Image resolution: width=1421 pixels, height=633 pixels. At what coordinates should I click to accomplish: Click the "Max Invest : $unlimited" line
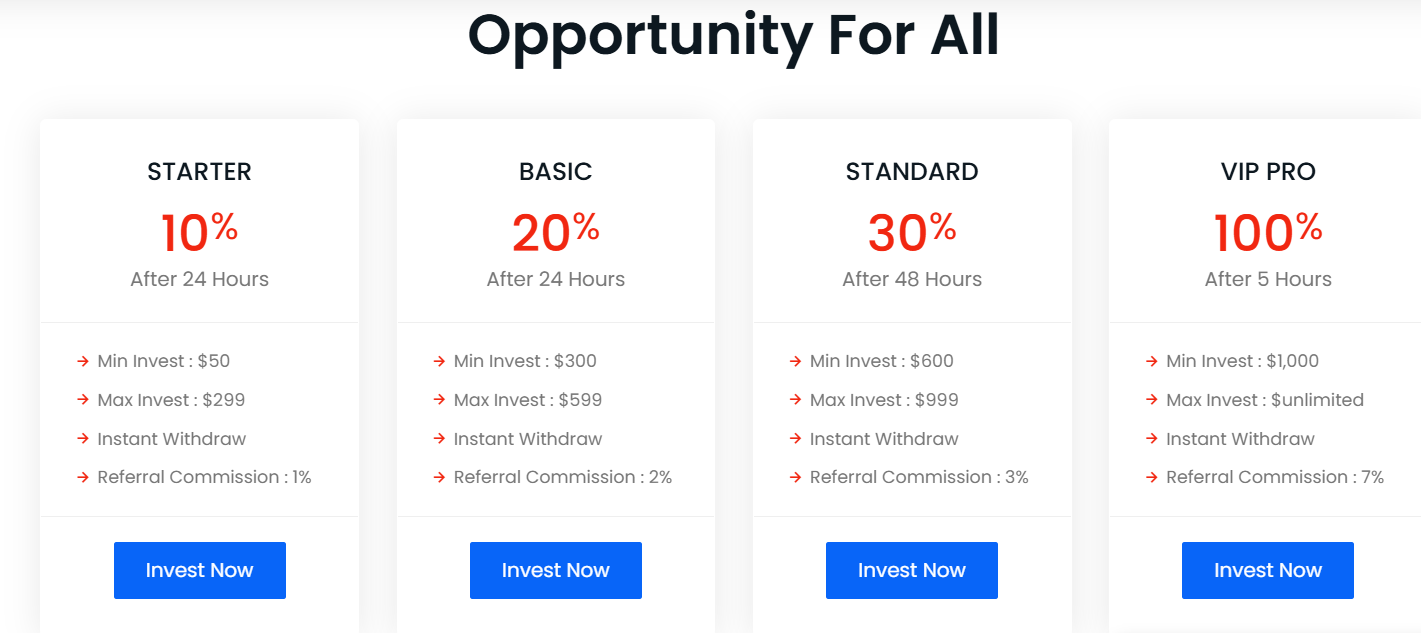(1264, 400)
